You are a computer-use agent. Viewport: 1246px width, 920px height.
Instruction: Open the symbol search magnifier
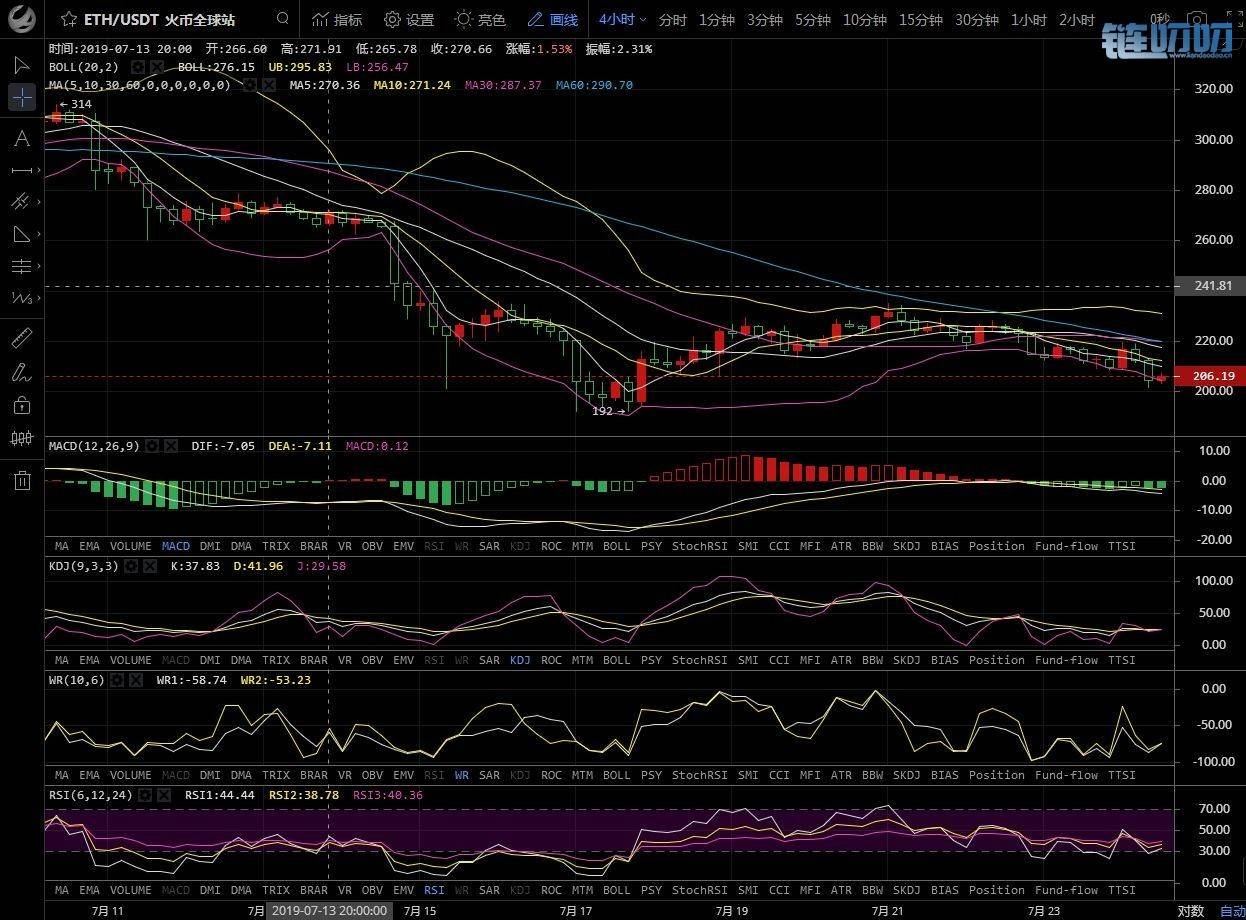click(283, 19)
